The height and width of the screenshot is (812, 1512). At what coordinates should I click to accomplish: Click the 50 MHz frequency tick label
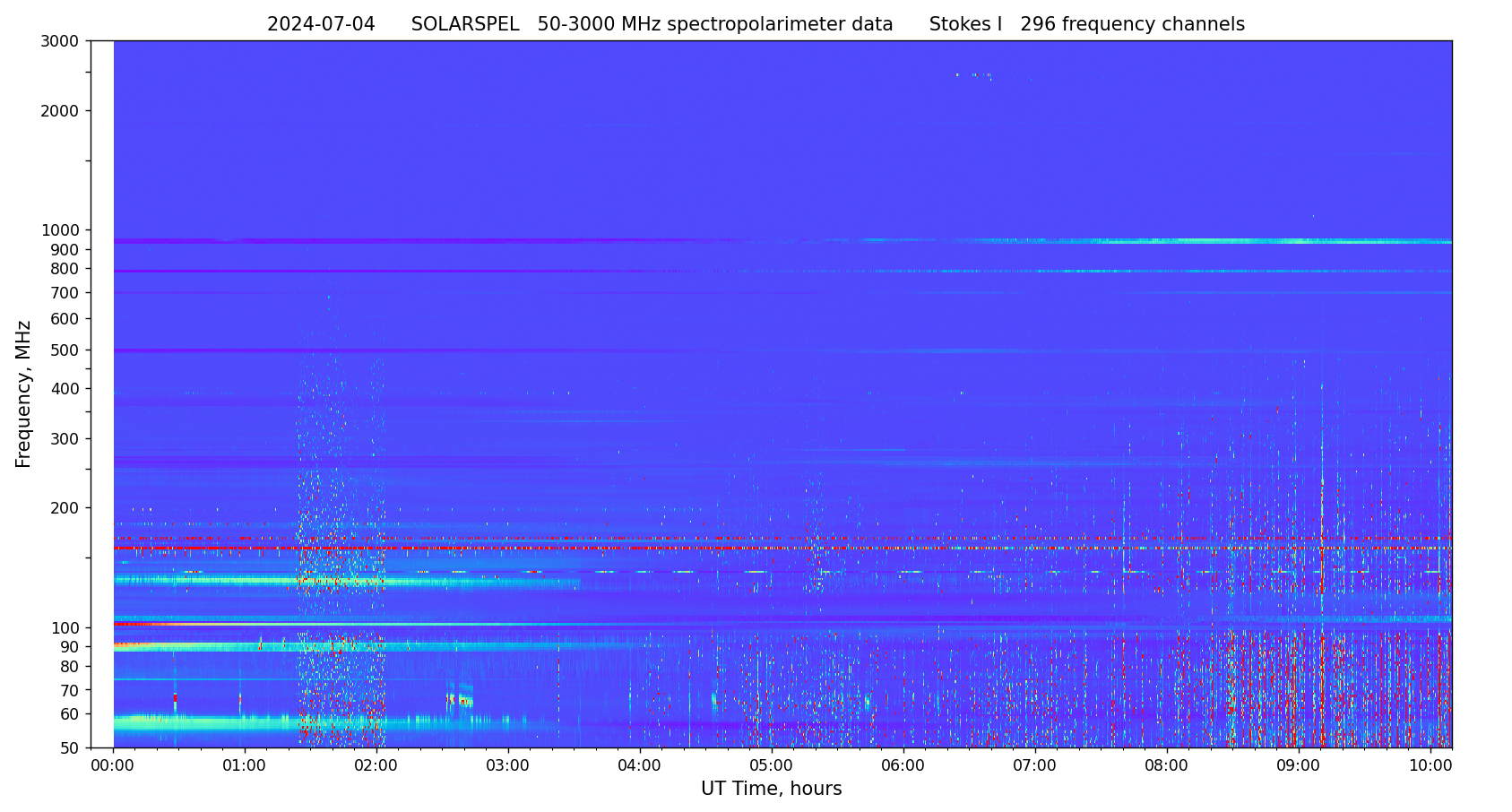(67, 748)
